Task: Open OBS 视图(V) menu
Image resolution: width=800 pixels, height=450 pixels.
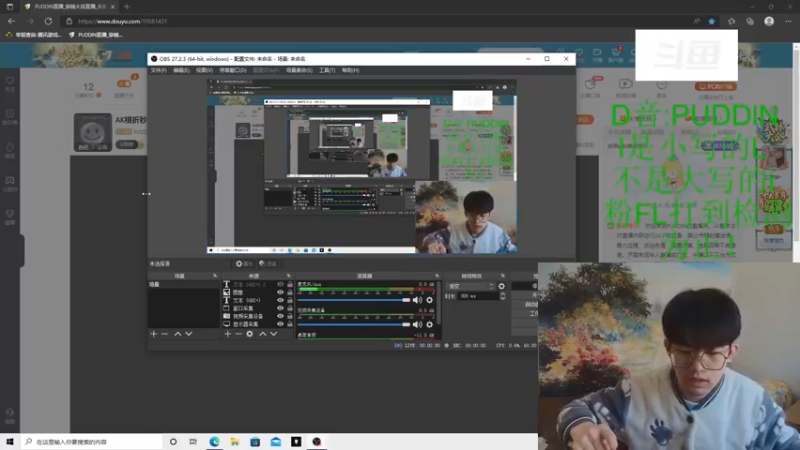Action: coord(204,70)
